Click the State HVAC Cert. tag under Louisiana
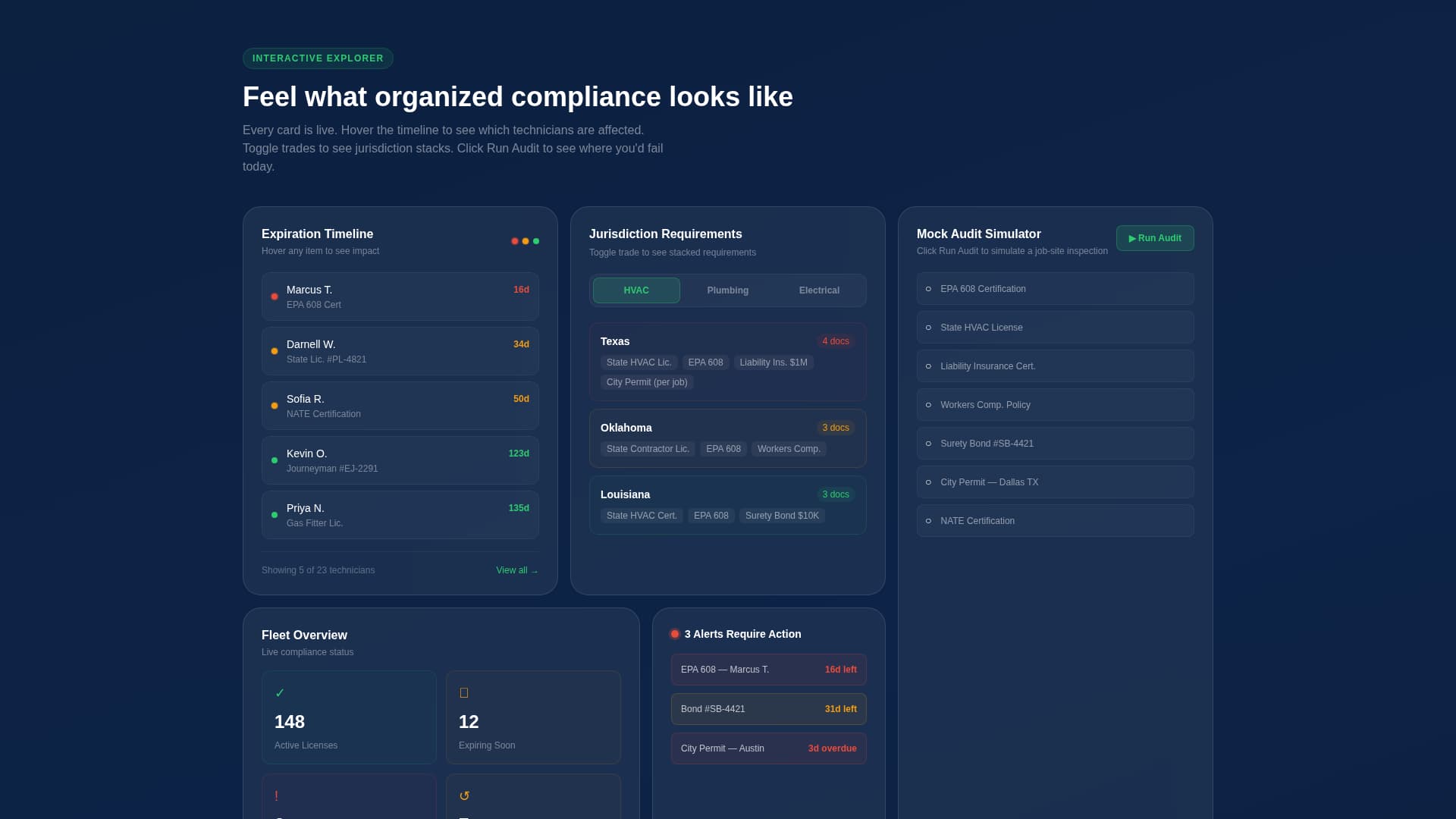Screen dimensions: 1456x819 click(642, 516)
